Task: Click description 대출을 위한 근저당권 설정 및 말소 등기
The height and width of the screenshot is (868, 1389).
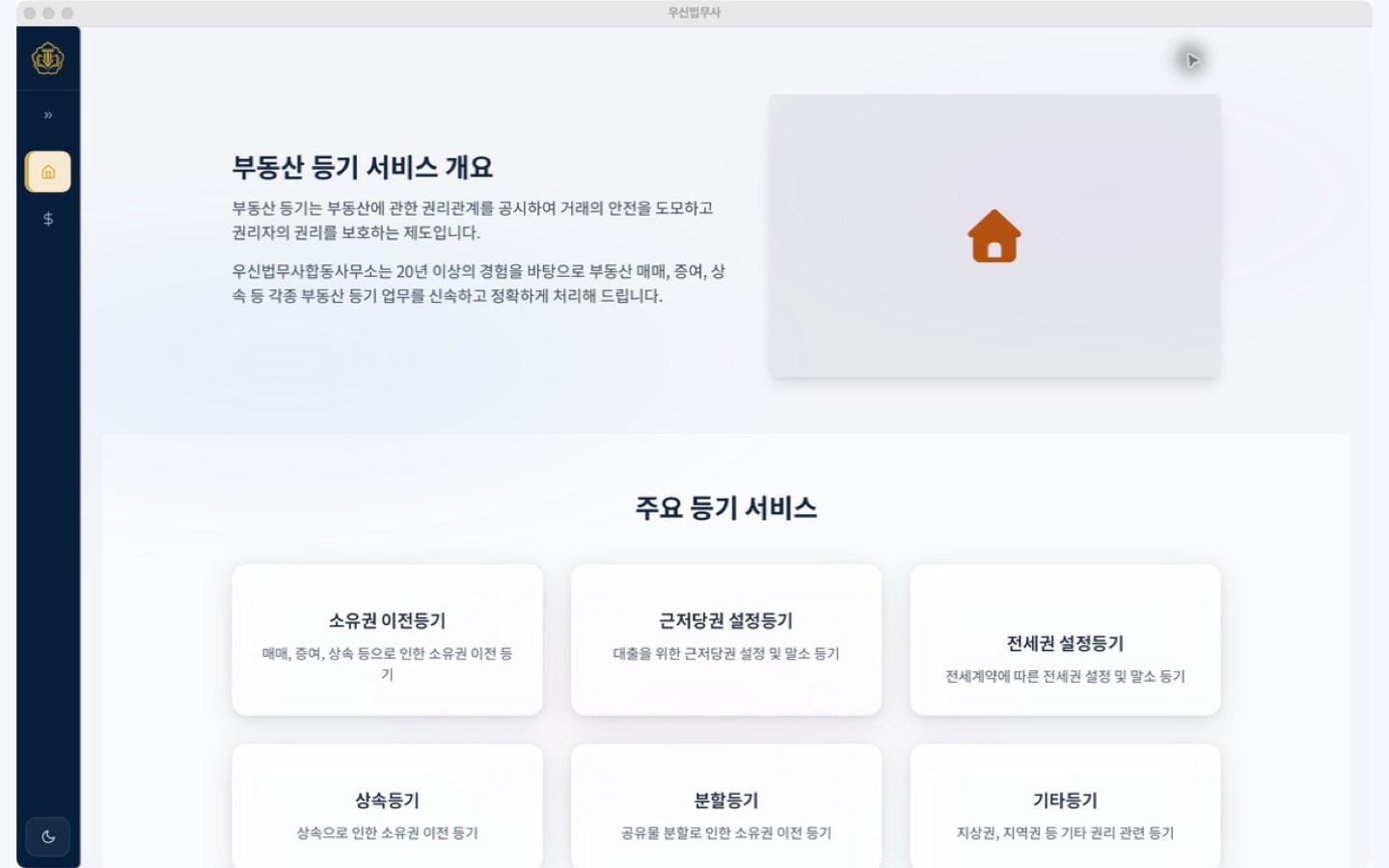Action: click(726, 654)
